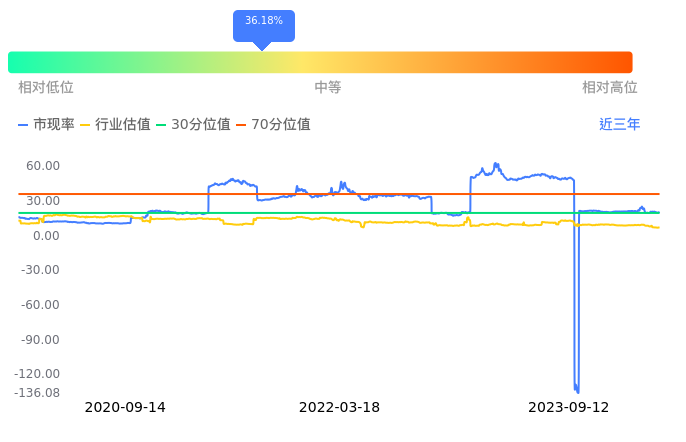The image size is (686, 442).
Task: Toggle the 70分位值 legend label
Action: (x=280, y=125)
